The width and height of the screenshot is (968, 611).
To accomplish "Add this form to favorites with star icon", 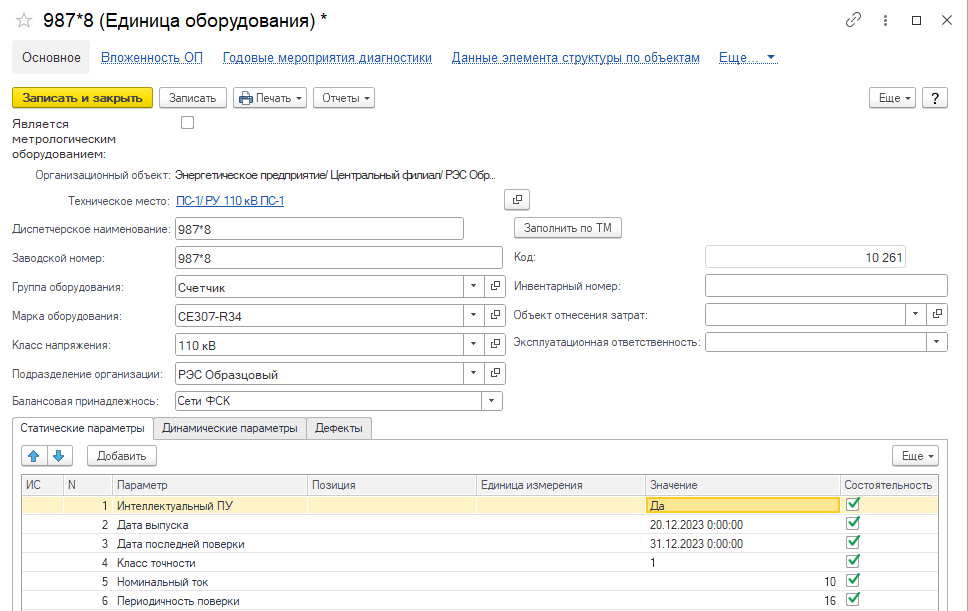I will tap(24, 20).
